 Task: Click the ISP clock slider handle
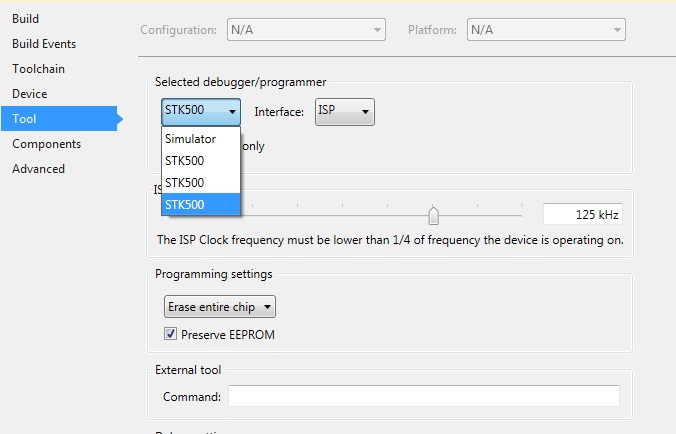pos(433,215)
